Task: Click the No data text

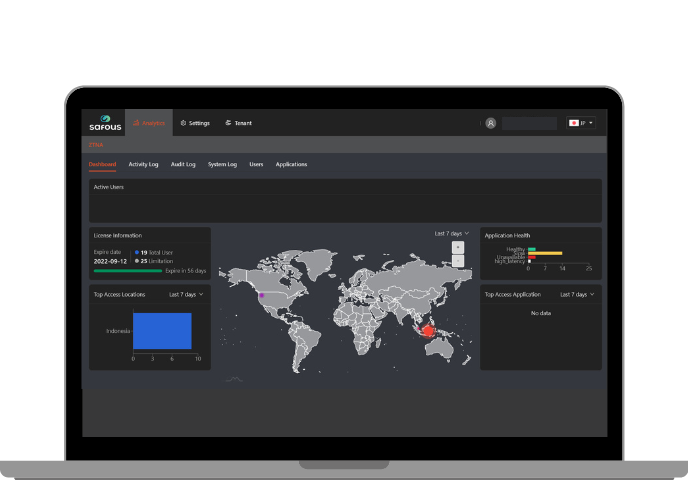Action: click(x=541, y=313)
